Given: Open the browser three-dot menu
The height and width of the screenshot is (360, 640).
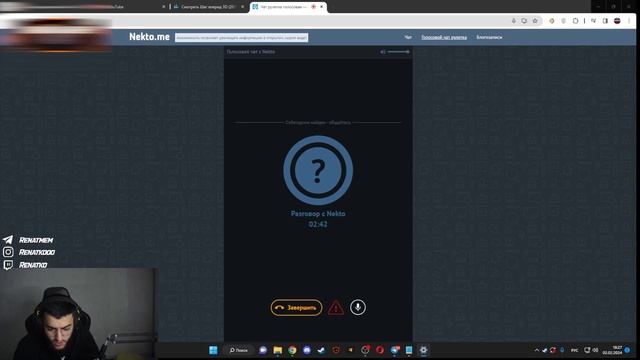Looking at the screenshot, I should coord(629,21).
